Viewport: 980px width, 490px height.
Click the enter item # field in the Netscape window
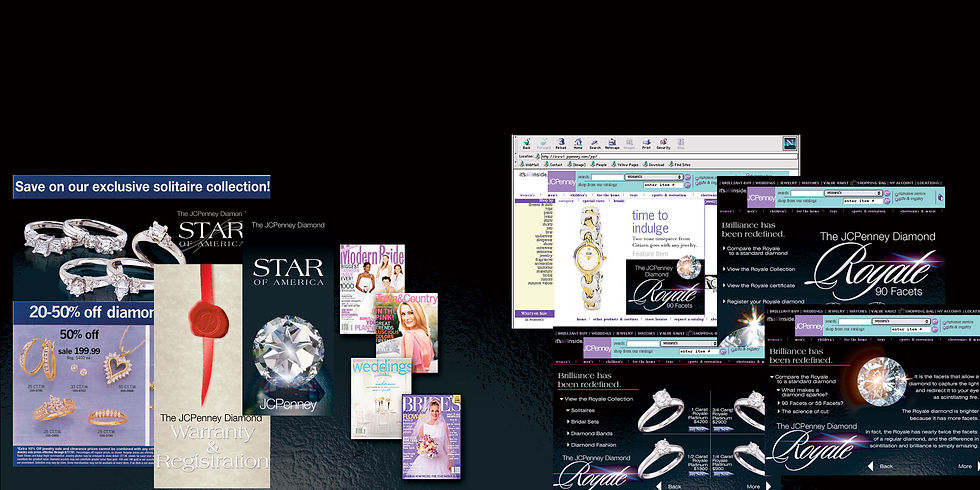(663, 185)
